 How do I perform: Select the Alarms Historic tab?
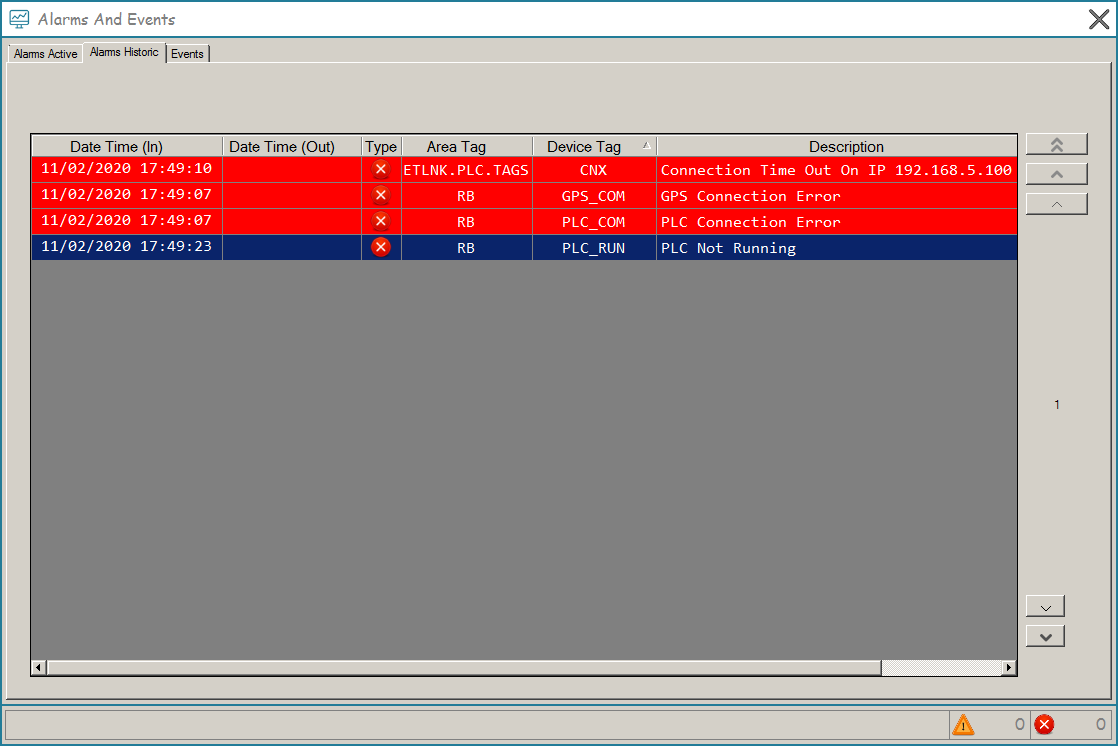(124, 52)
